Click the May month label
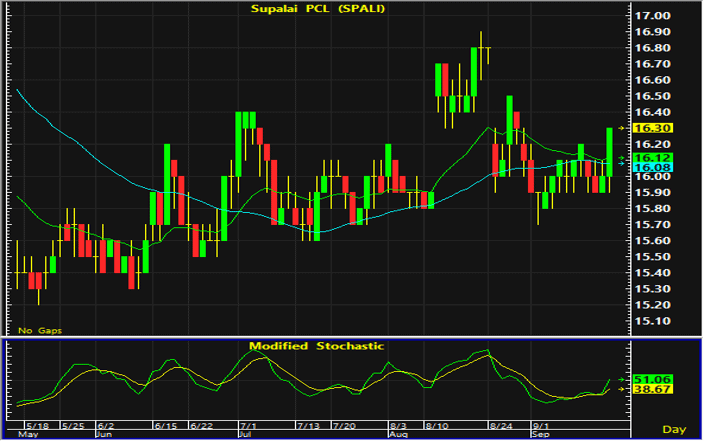The width and height of the screenshot is (704, 441). pyautogui.click(x=28, y=434)
